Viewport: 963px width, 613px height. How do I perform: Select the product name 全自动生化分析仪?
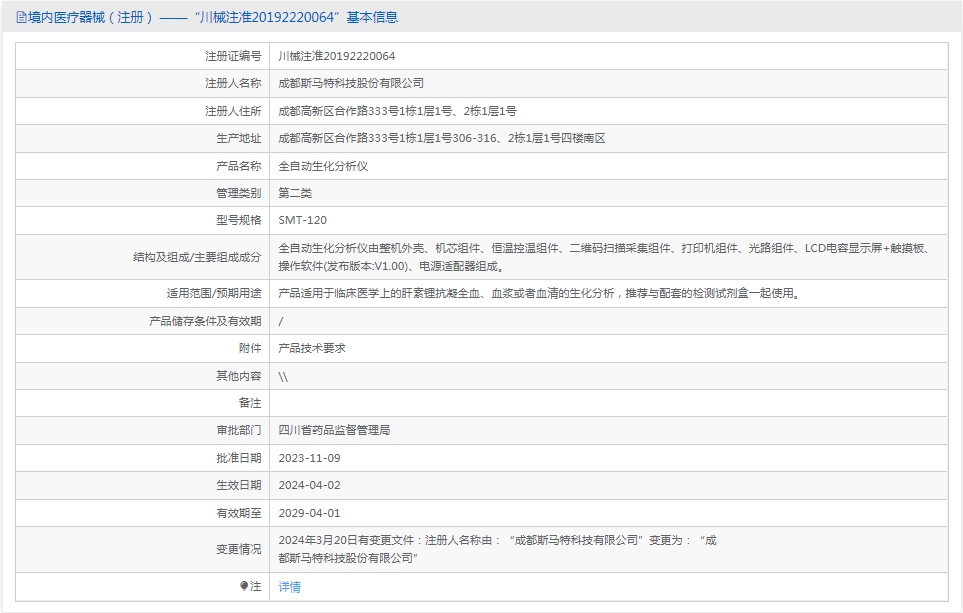323,166
